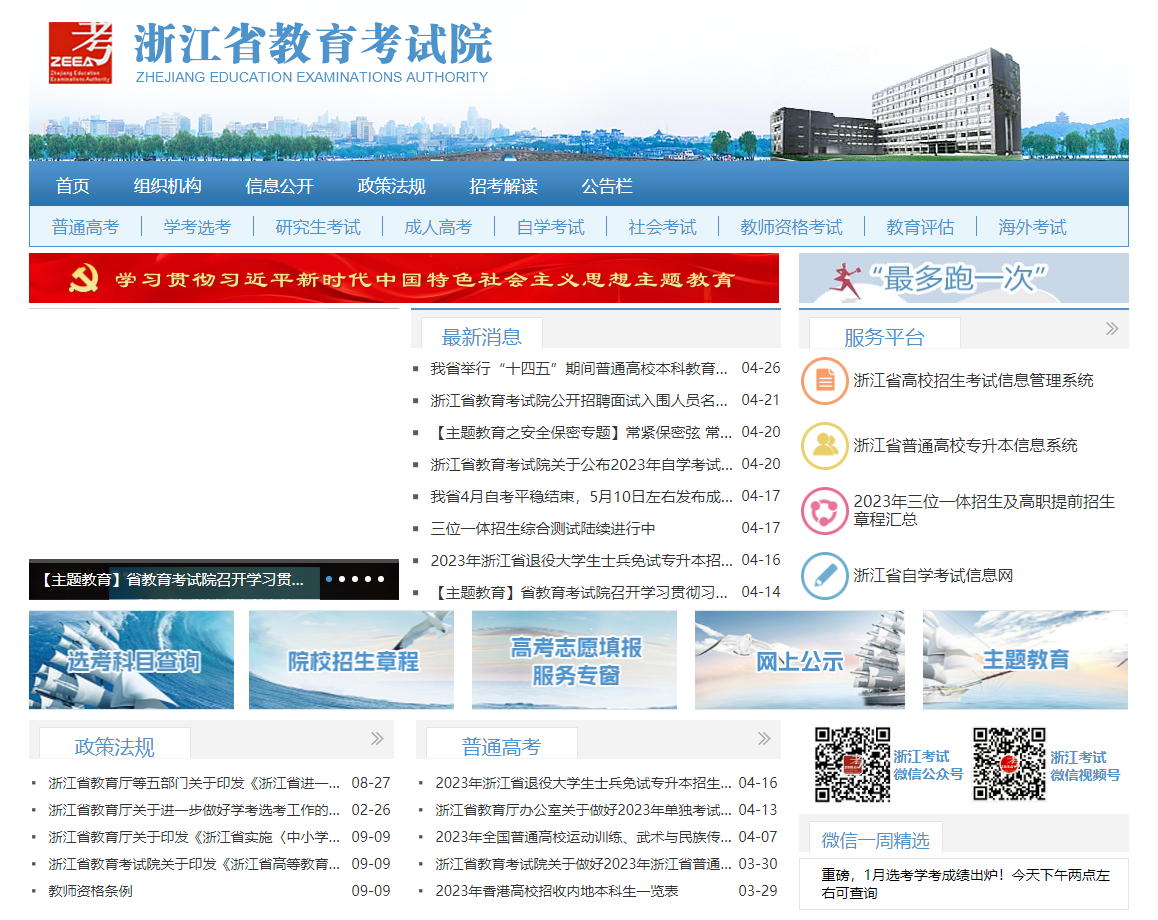Open 教师资格条例 policy link
Viewport: 1158px width, 920px height.
pos(90,891)
